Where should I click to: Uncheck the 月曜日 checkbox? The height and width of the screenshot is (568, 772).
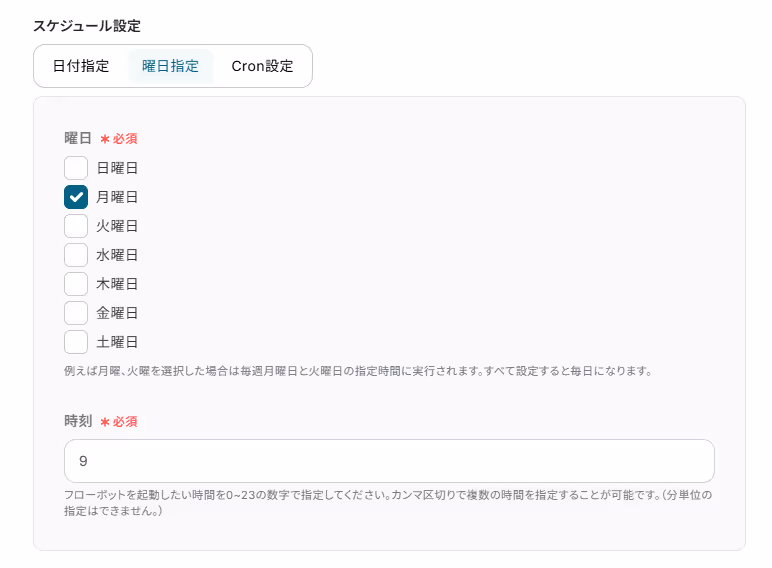tap(76, 197)
